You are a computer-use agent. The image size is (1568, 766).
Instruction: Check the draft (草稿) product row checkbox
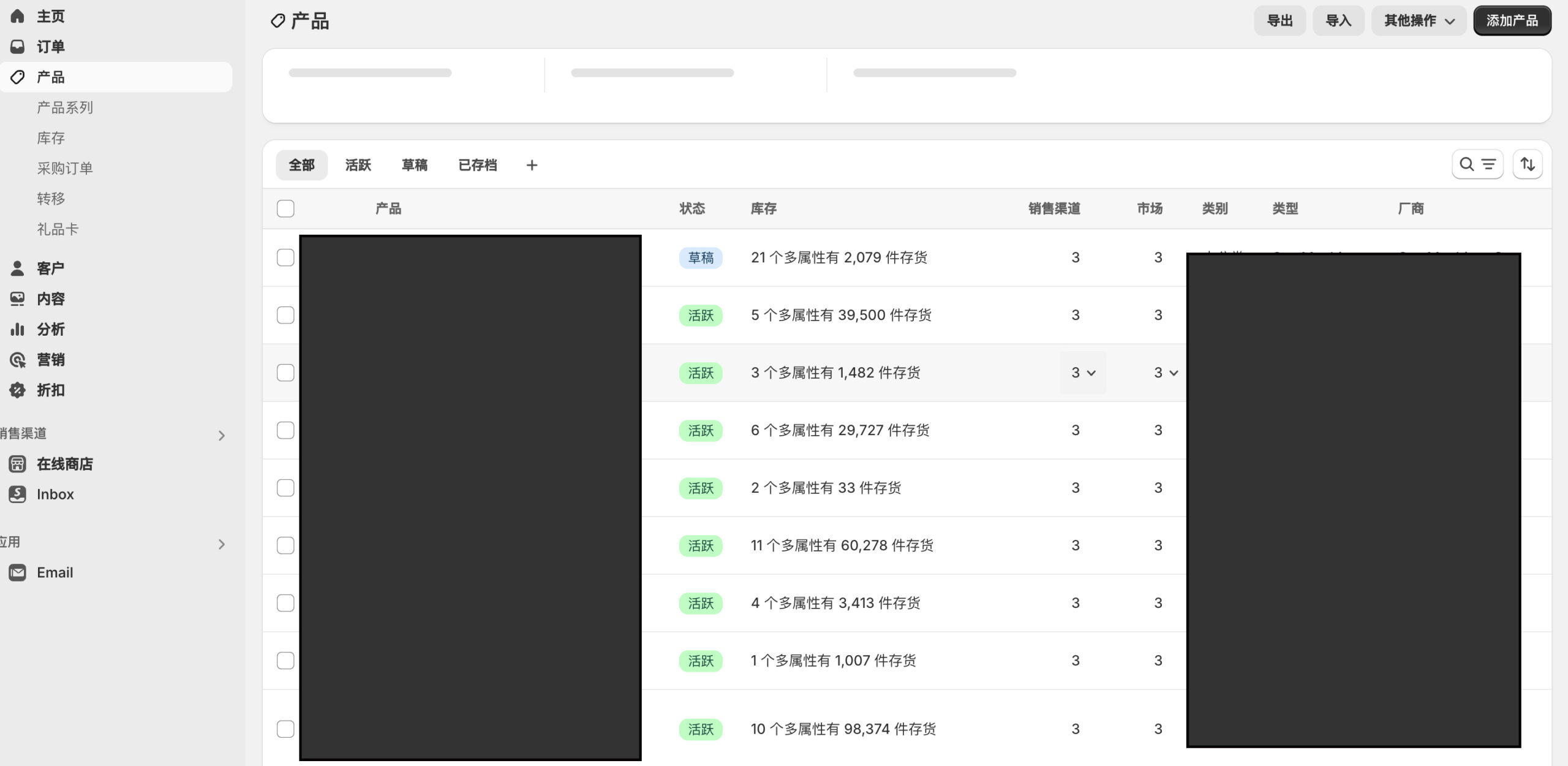click(285, 257)
